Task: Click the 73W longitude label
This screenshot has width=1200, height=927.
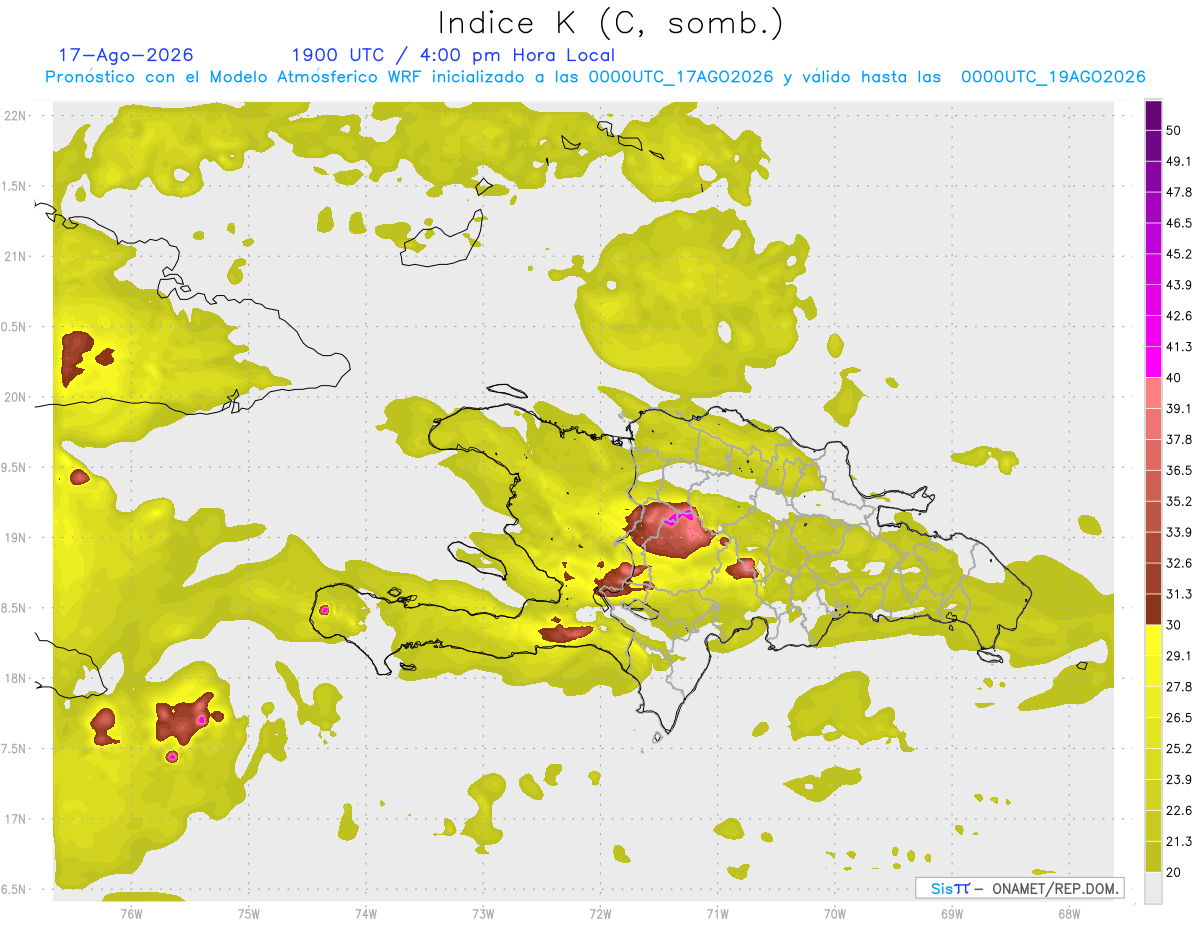Action: (x=483, y=913)
